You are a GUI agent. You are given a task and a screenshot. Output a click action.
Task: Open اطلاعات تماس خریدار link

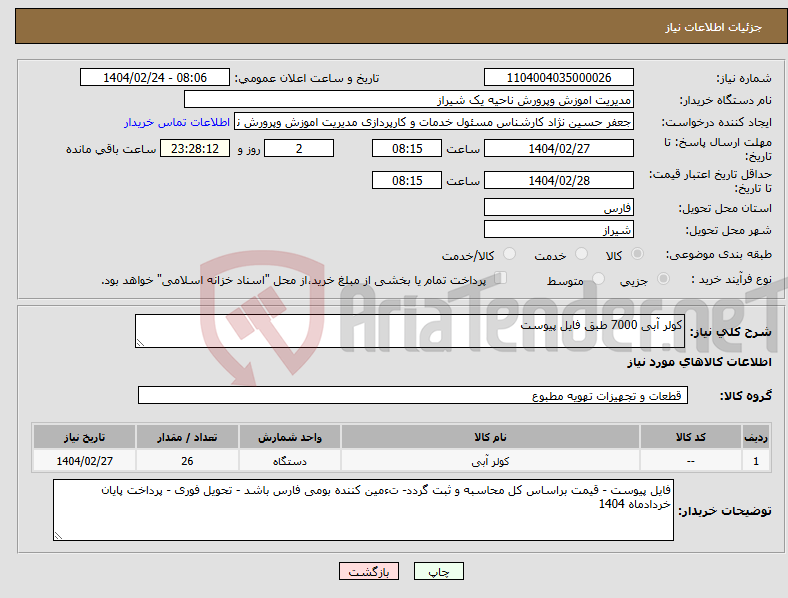click(177, 122)
